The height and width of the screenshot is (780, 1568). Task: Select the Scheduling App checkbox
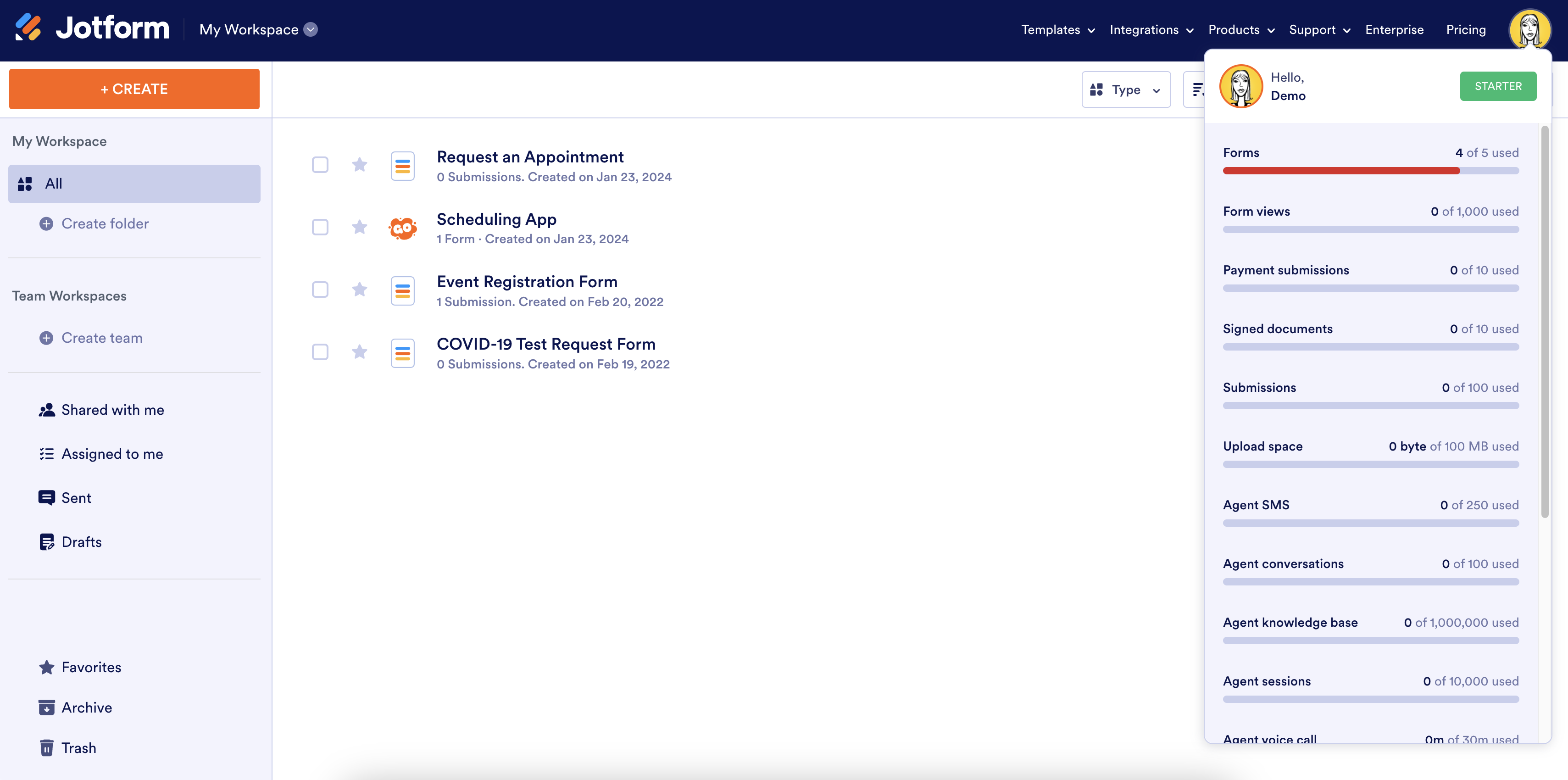coord(320,227)
